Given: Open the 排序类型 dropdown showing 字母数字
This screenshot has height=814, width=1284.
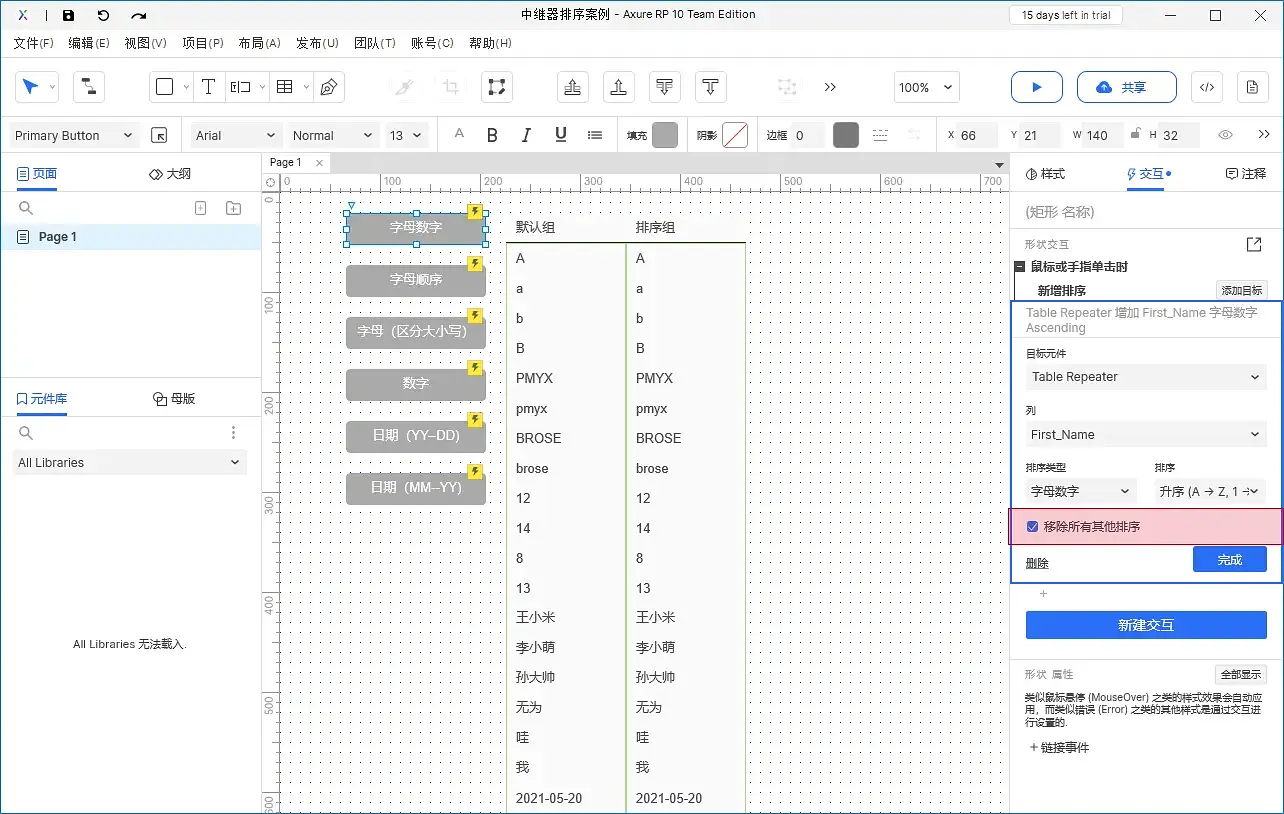Looking at the screenshot, I should [1079, 491].
